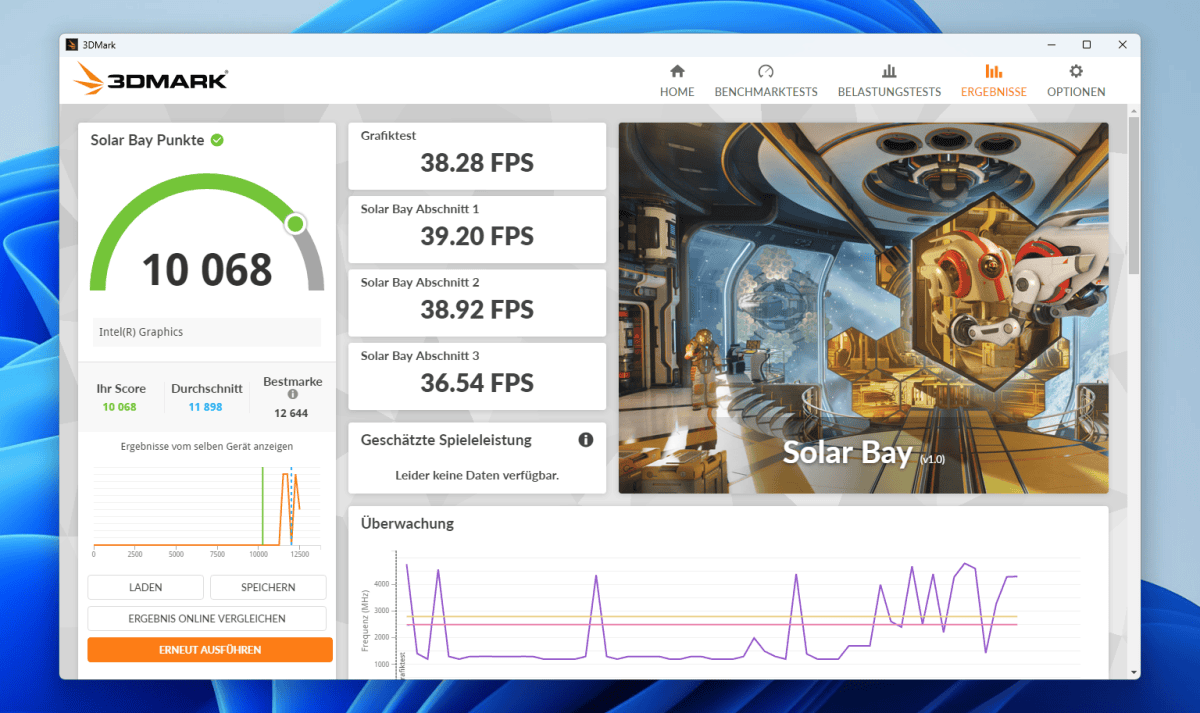Click the Solar Bay Abschnitt 1 card
The width and height of the screenshot is (1200, 713).
[x=477, y=229]
